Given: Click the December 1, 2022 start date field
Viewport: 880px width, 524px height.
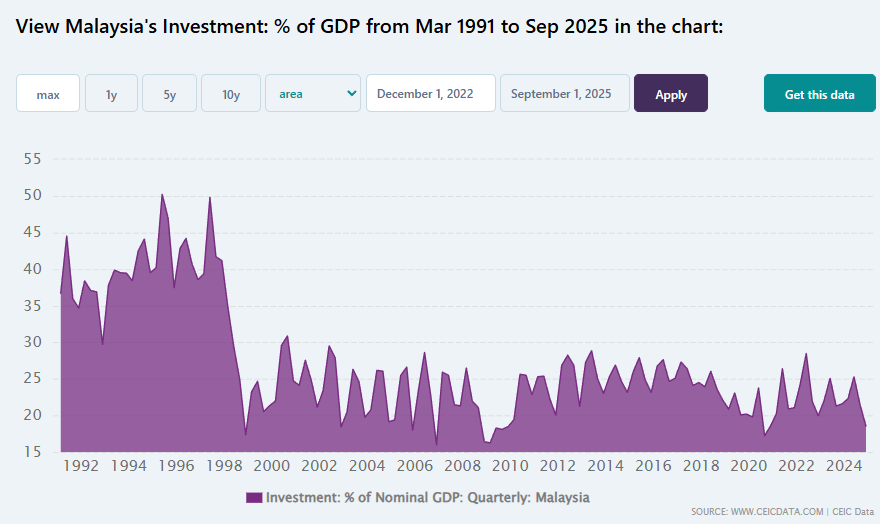Looking at the screenshot, I should click(x=431, y=94).
